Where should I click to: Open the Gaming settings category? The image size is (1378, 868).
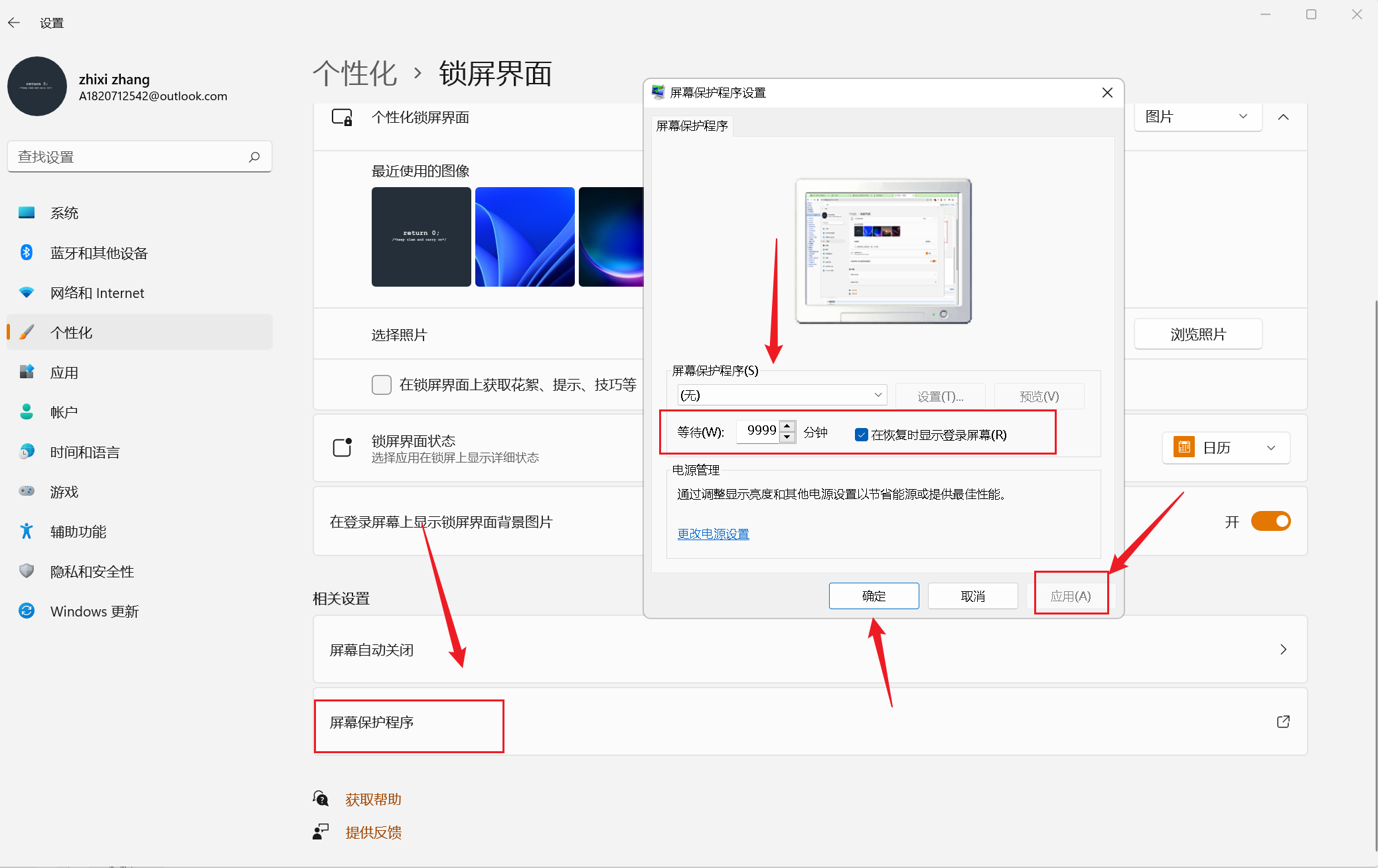point(64,492)
